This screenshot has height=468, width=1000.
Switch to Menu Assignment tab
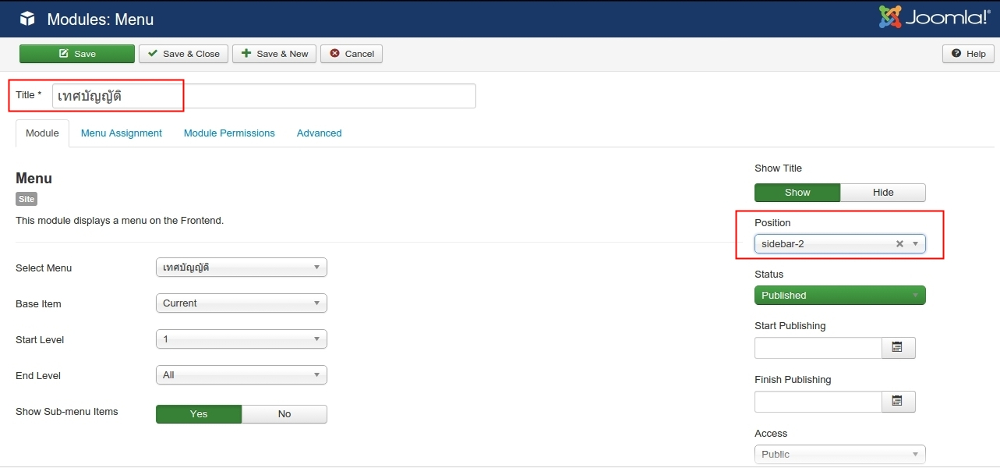(x=121, y=133)
